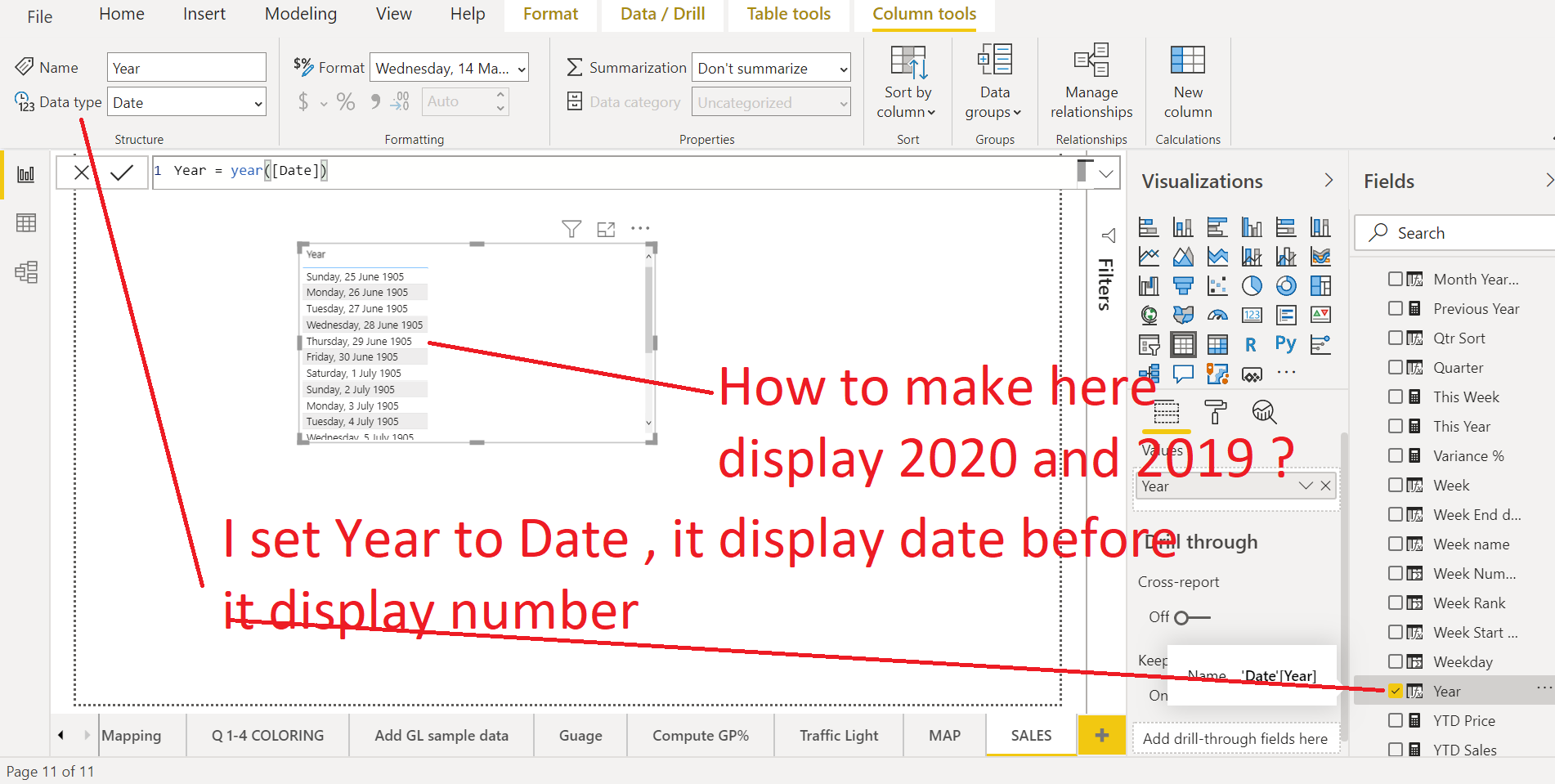Viewport: 1555px width, 784px height.
Task: Click the Focus mode icon above visual
Action: point(606,229)
